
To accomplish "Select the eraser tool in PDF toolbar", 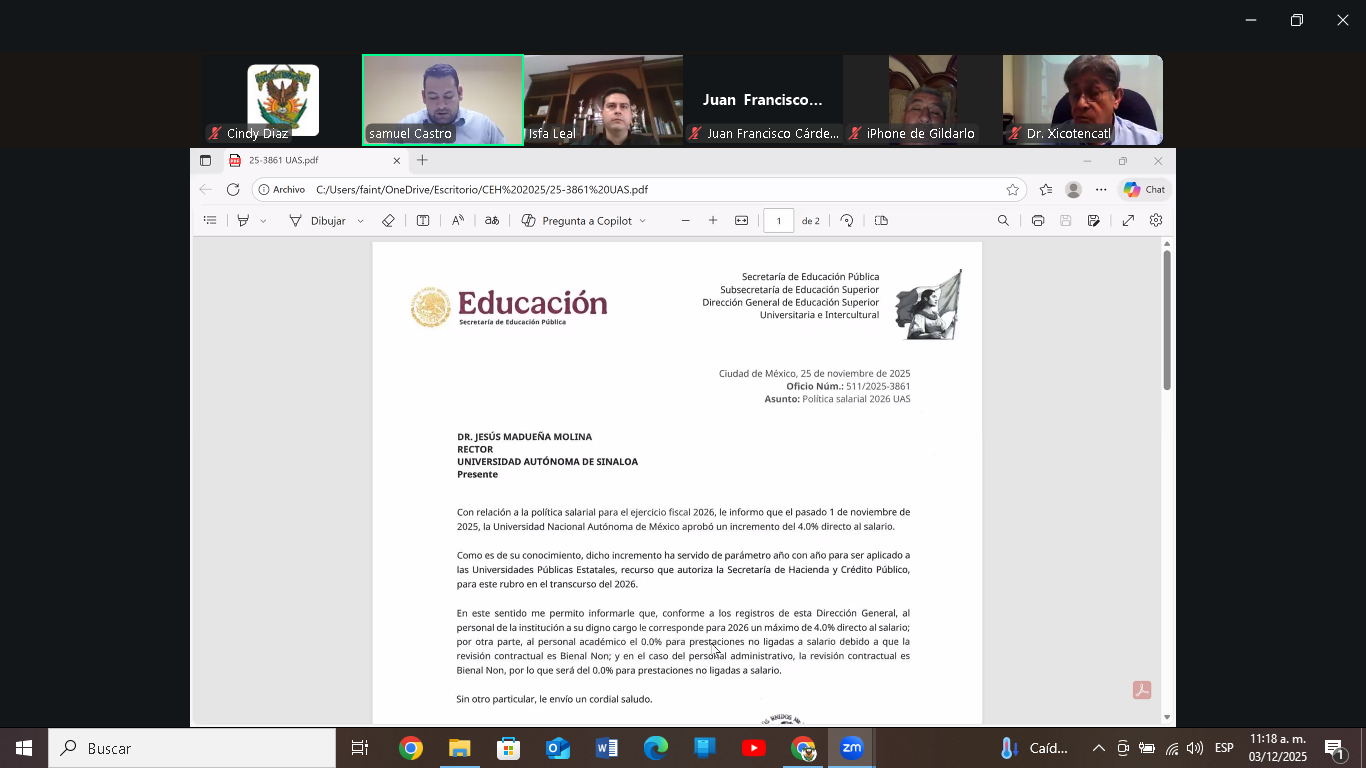I will click(388, 220).
